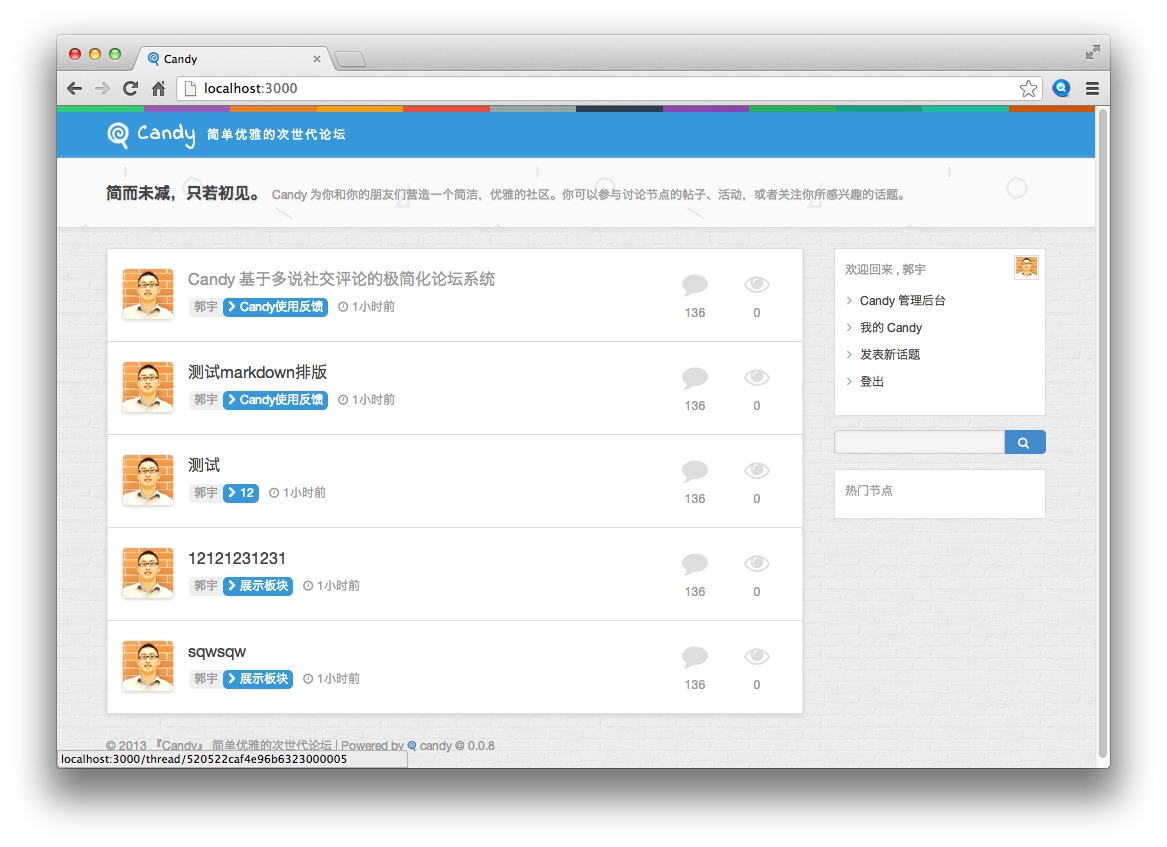Click the page vertical scrollbar
This screenshot has width=1167, height=847.
point(1104,432)
